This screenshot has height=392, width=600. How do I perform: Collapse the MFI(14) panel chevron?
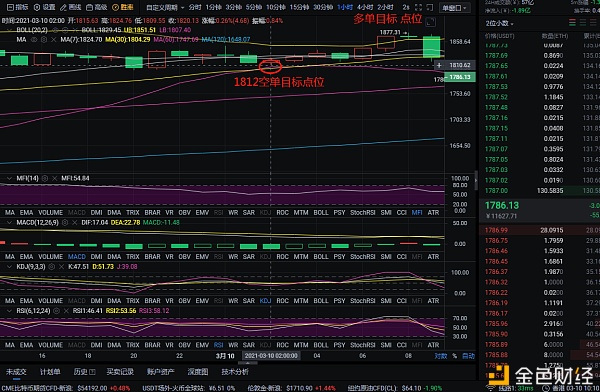(9, 178)
